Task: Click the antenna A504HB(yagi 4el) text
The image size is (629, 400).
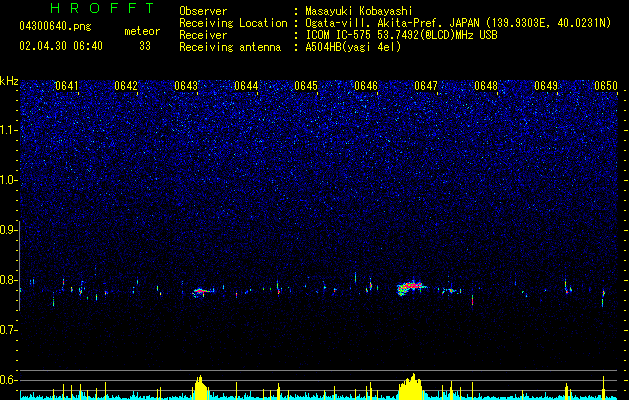Action: coord(353,47)
